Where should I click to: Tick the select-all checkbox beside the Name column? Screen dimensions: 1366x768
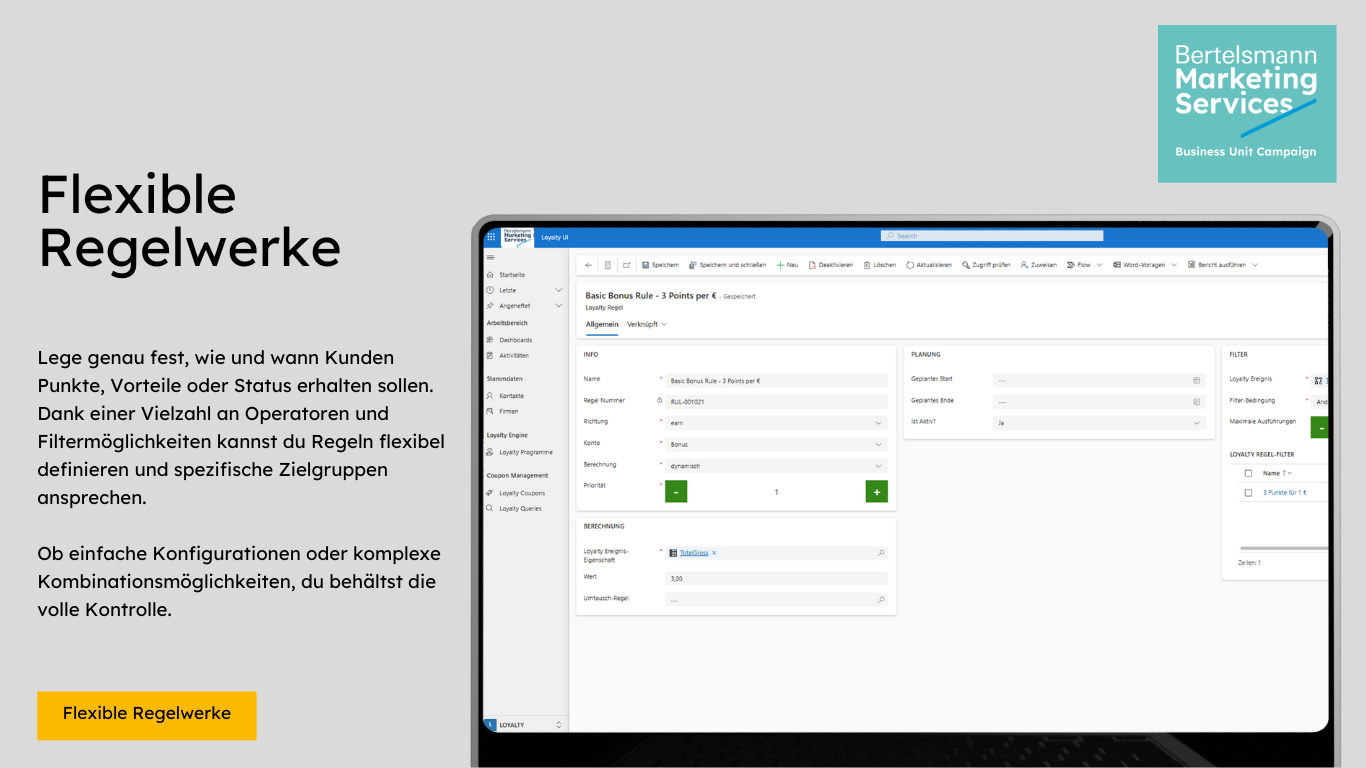pyautogui.click(x=1248, y=473)
